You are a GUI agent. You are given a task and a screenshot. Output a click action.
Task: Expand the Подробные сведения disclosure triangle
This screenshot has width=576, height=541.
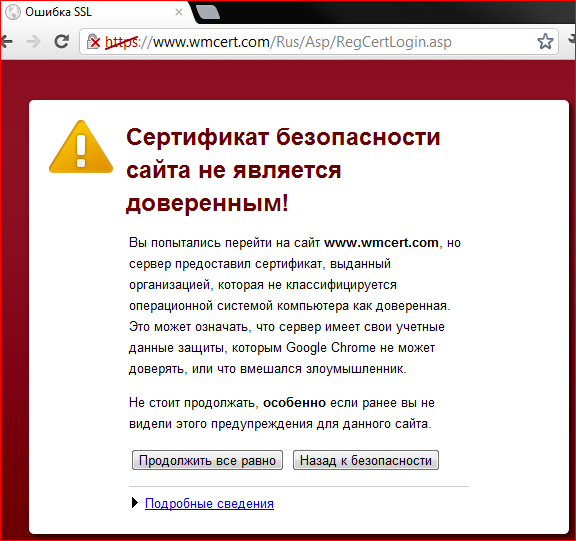(x=135, y=503)
